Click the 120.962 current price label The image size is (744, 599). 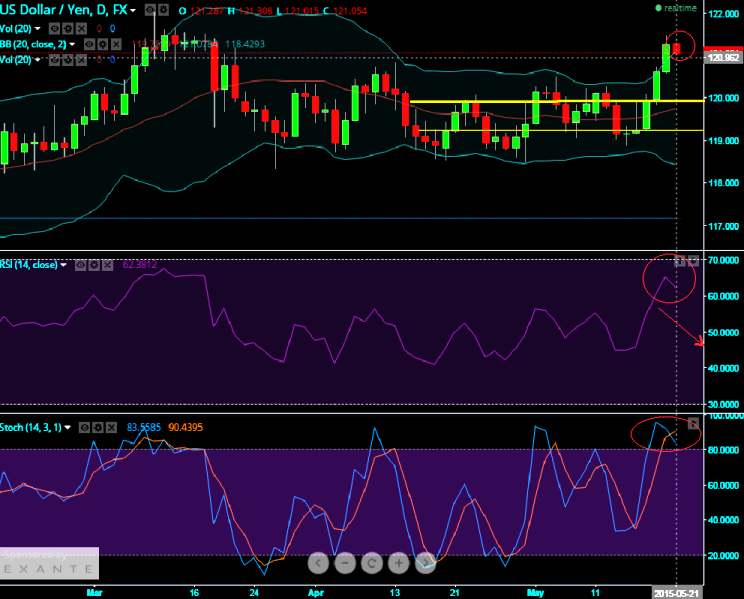[724, 58]
